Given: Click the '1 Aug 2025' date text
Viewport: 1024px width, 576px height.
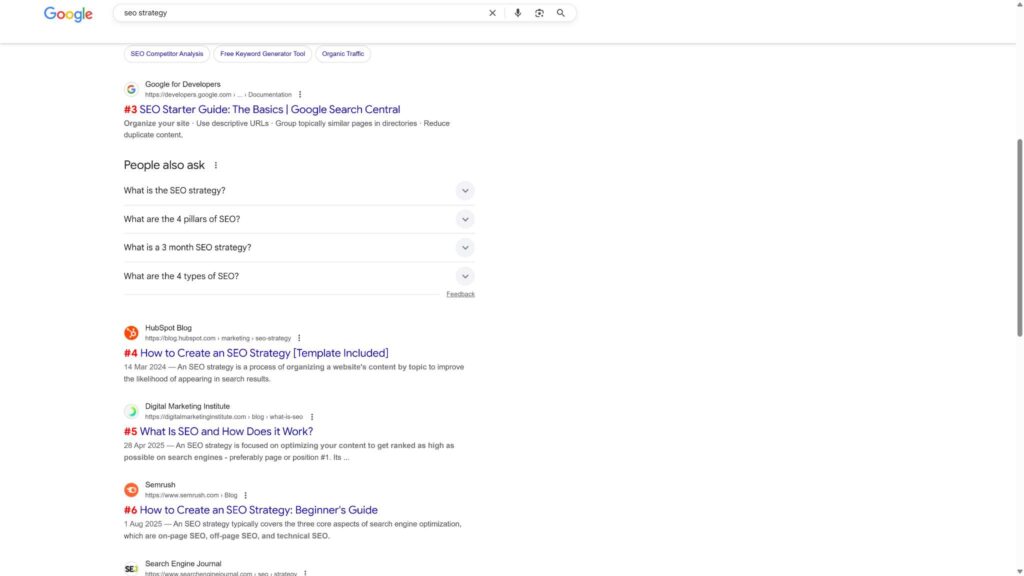Looking at the screenshot, I should (143, 524).
